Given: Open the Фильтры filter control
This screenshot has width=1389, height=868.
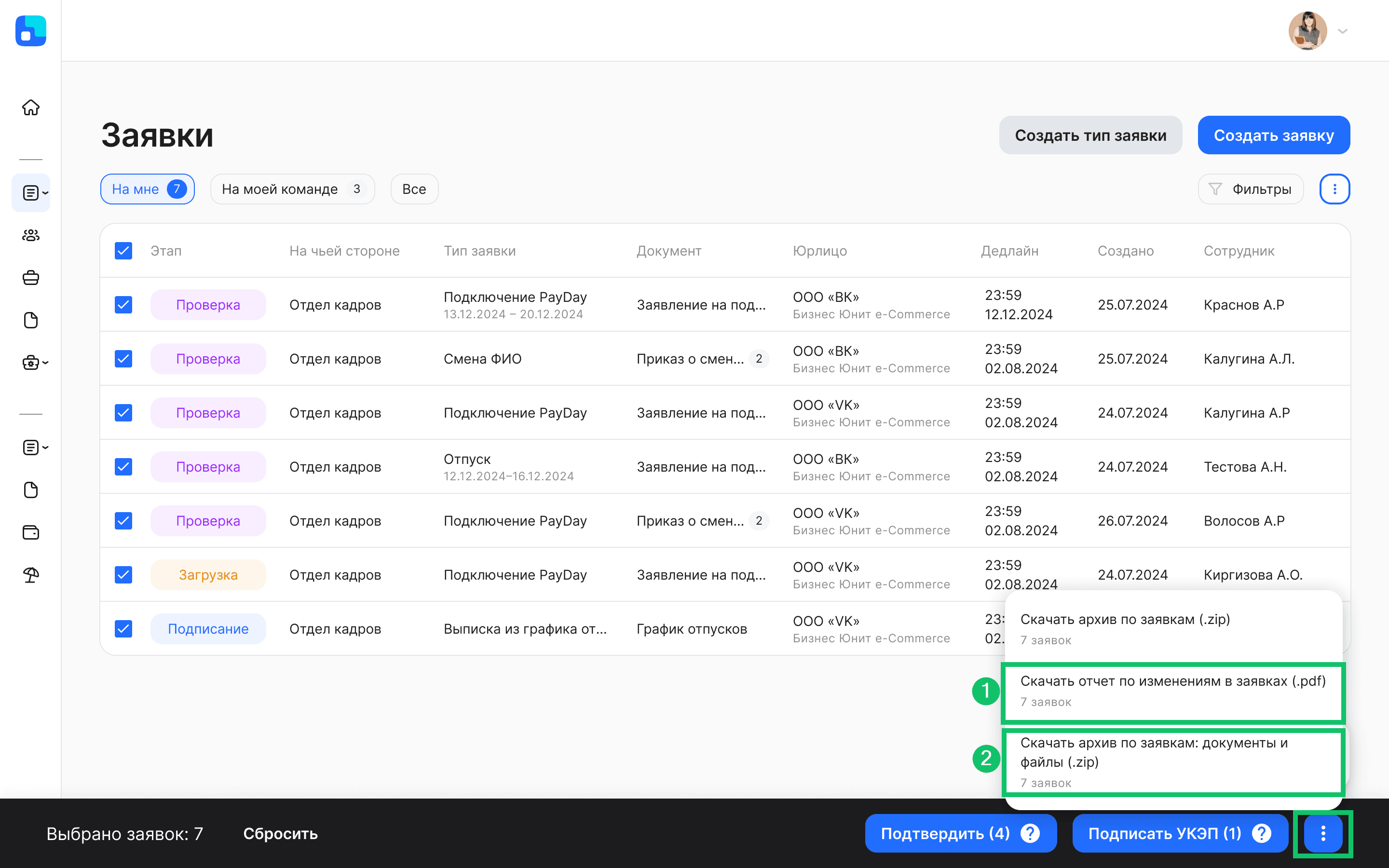Looking at the screenshot, I should click(x=1250, y=189).
